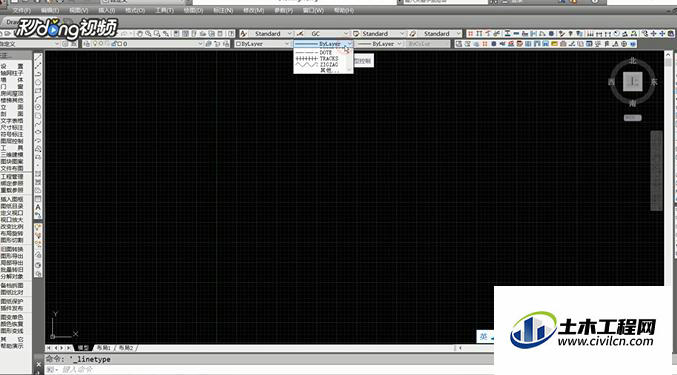Open the 工具(T) menu
This screenshot has width=677, height=375.
(x=165, y=10)
